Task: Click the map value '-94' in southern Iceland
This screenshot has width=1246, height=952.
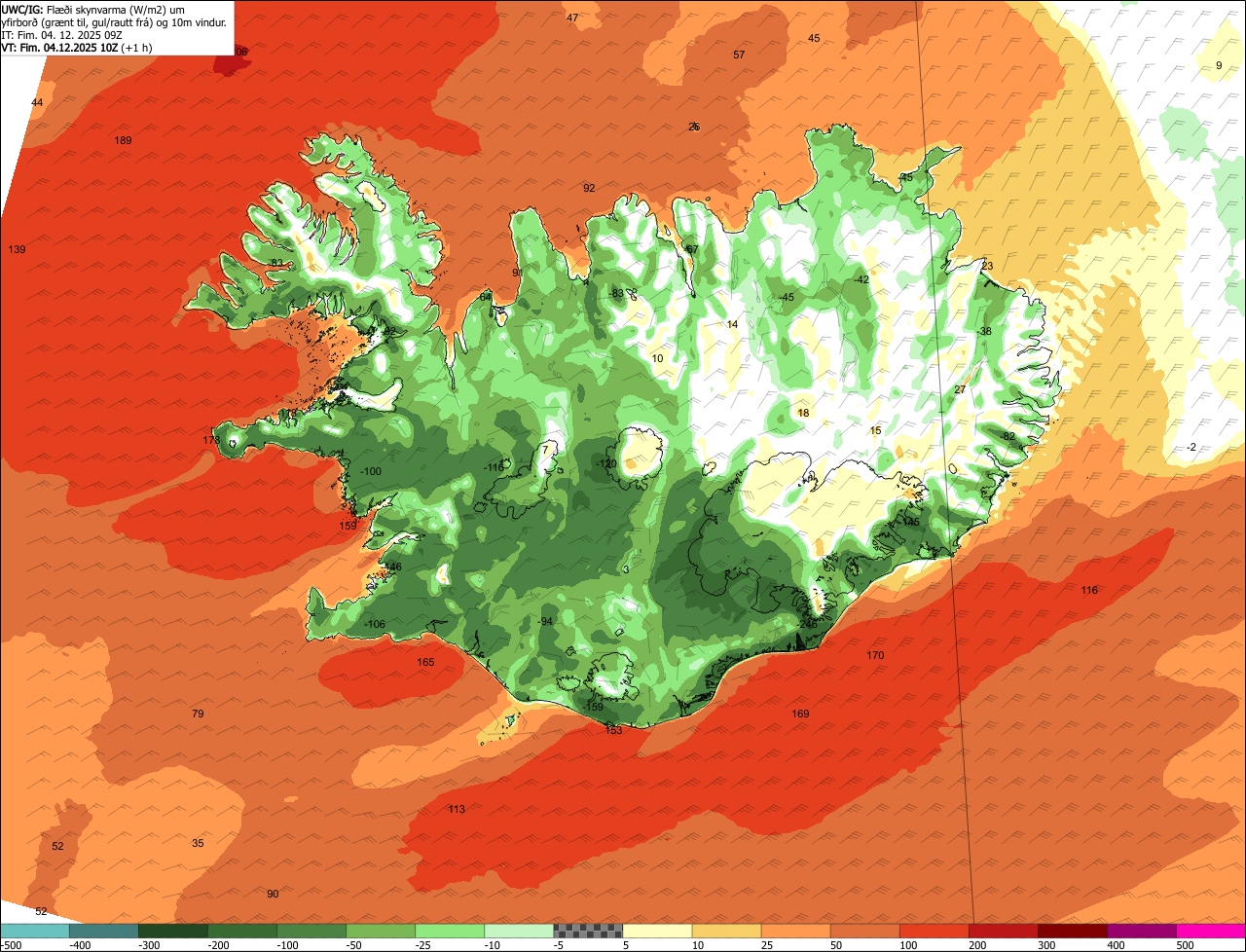Action: tap(545, 622)
